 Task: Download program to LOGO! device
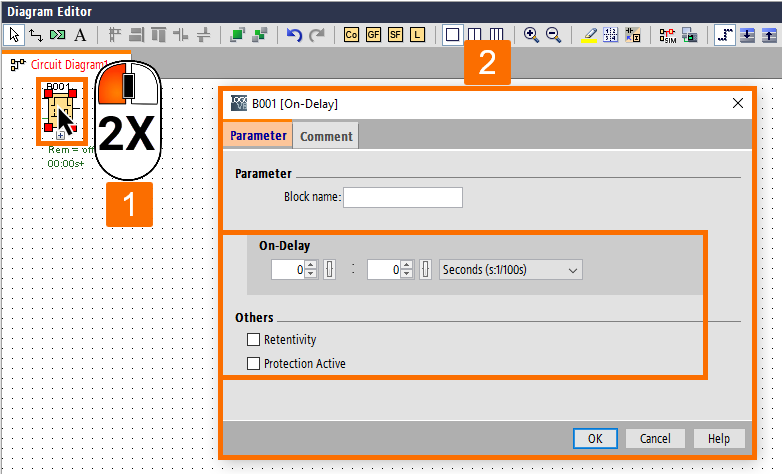(x=747, y=35)
